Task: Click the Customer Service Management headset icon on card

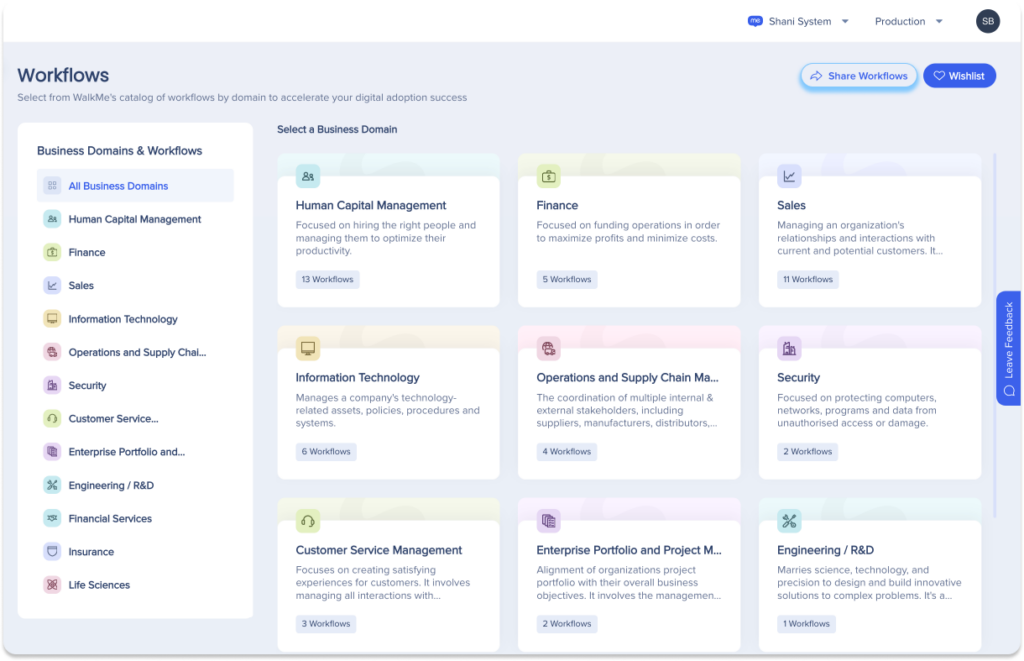Action: (x=307, y=520)
